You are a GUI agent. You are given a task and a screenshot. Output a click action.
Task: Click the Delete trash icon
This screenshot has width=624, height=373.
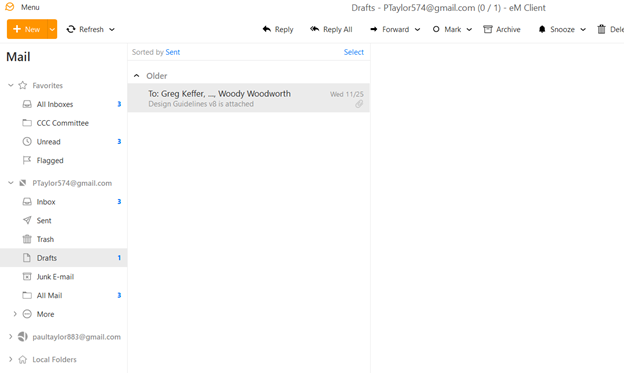pos(601,29)
